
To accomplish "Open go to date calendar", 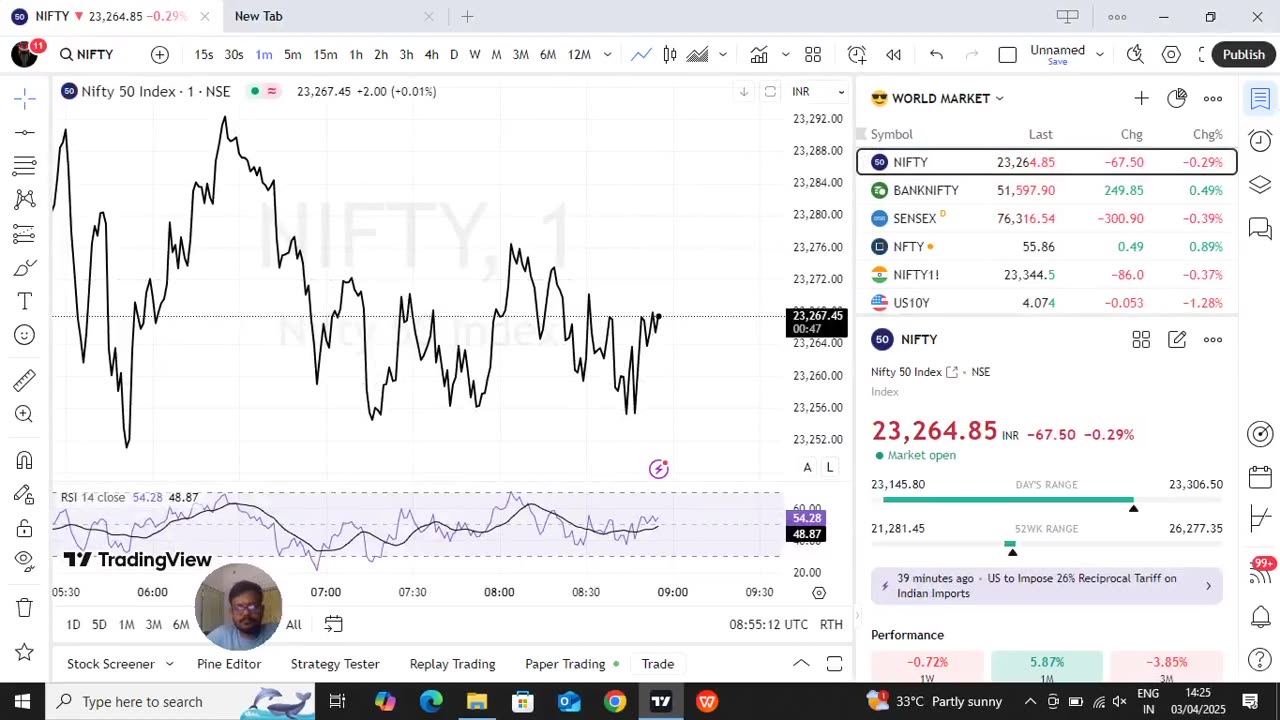I will (x=333, y=624).
